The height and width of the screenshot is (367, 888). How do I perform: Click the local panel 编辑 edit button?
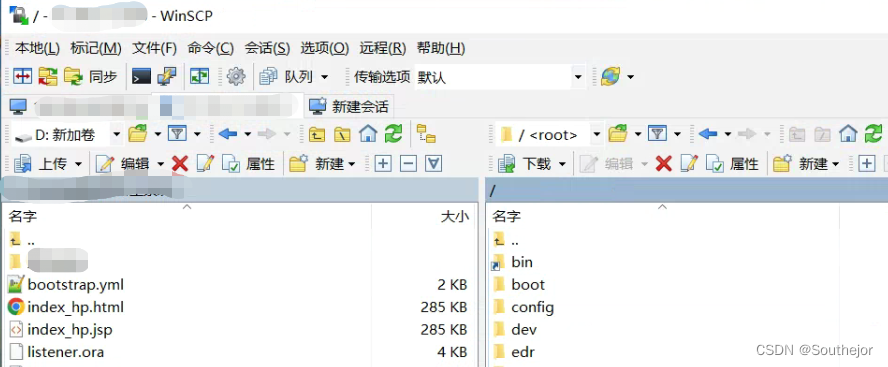tap(123, 164)
